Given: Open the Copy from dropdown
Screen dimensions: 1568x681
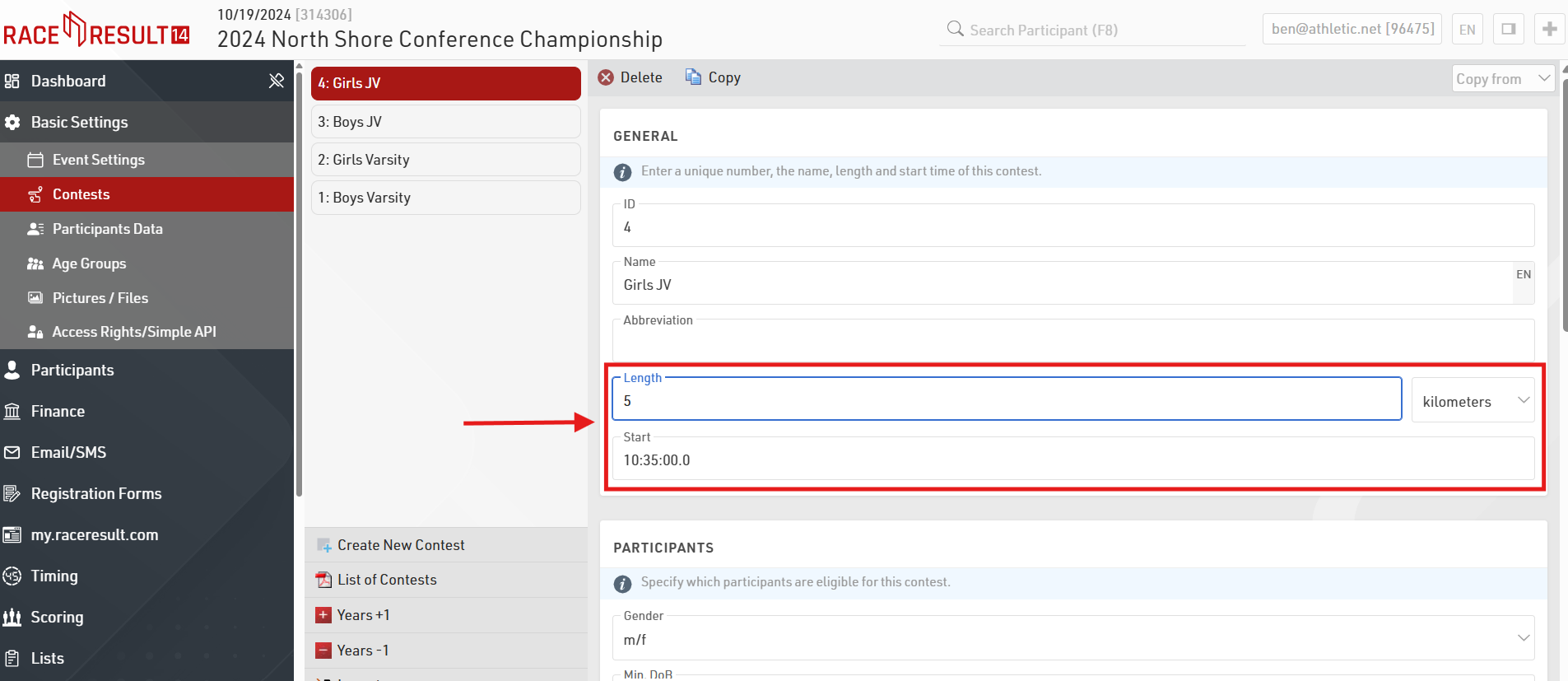Looking at the screenshot, I should click(1502, 79).
